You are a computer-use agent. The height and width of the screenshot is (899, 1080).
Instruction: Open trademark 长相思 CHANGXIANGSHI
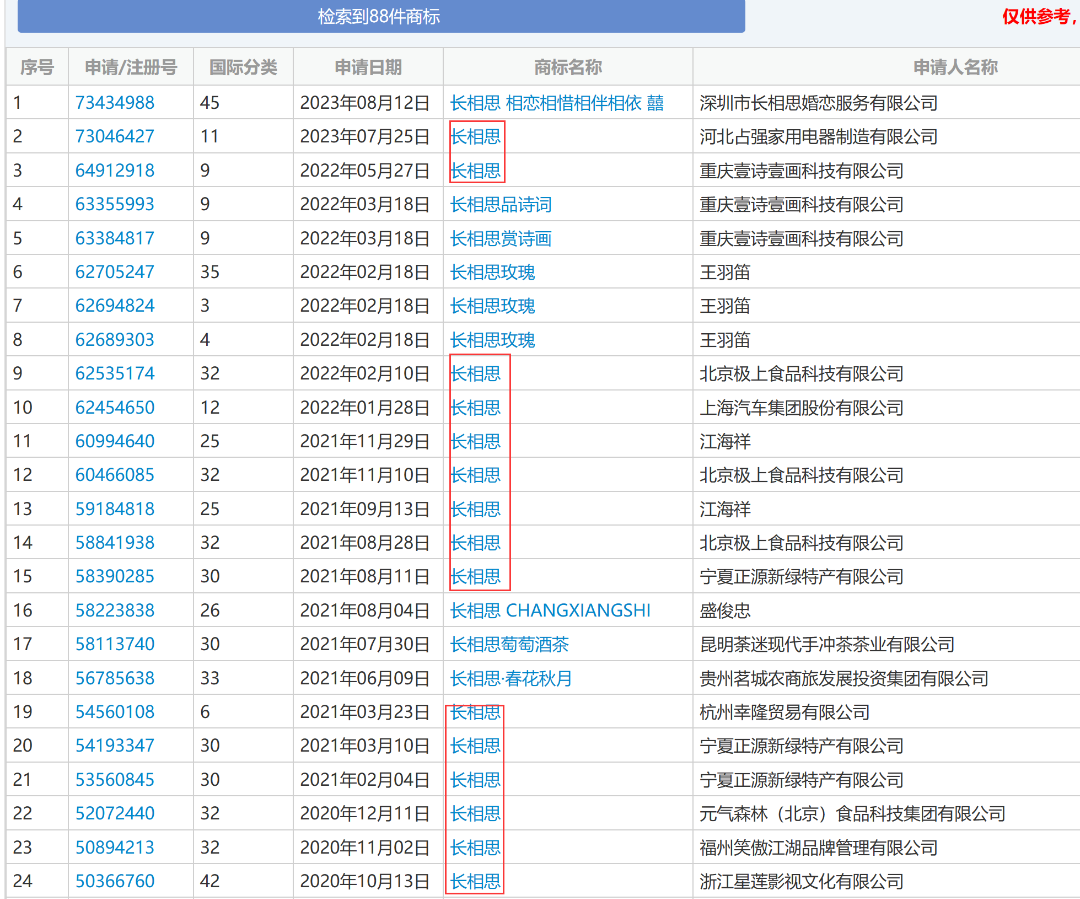coord(550,610)
